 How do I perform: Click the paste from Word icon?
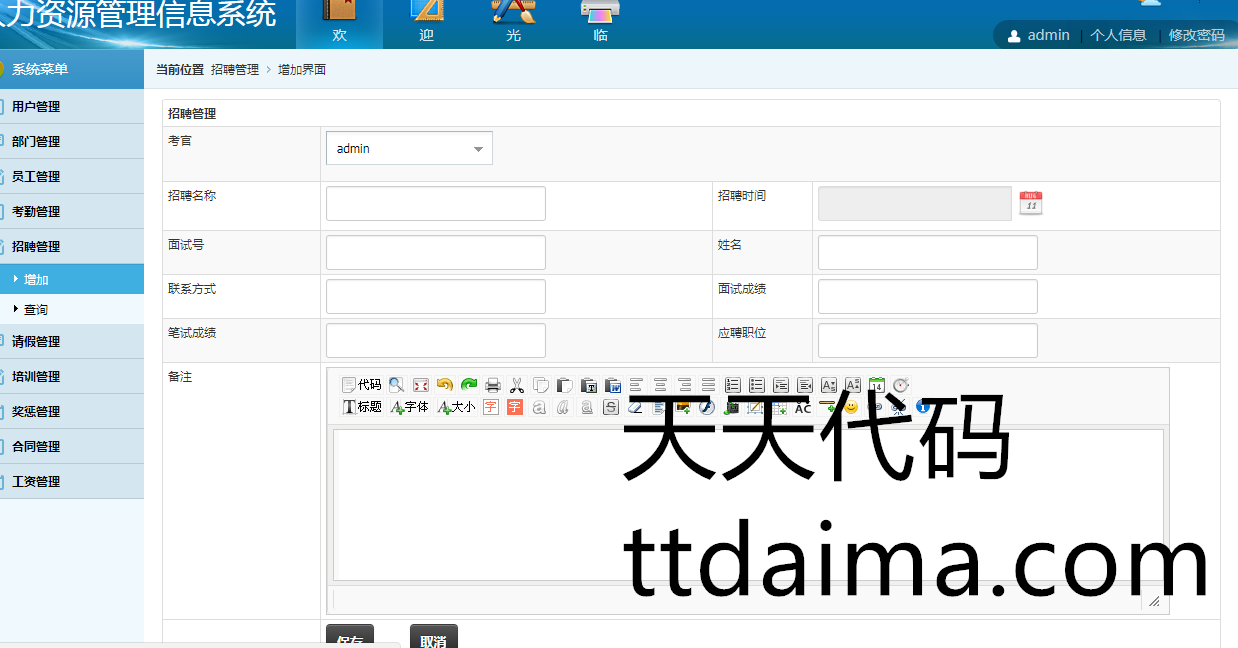click(613, 385)
